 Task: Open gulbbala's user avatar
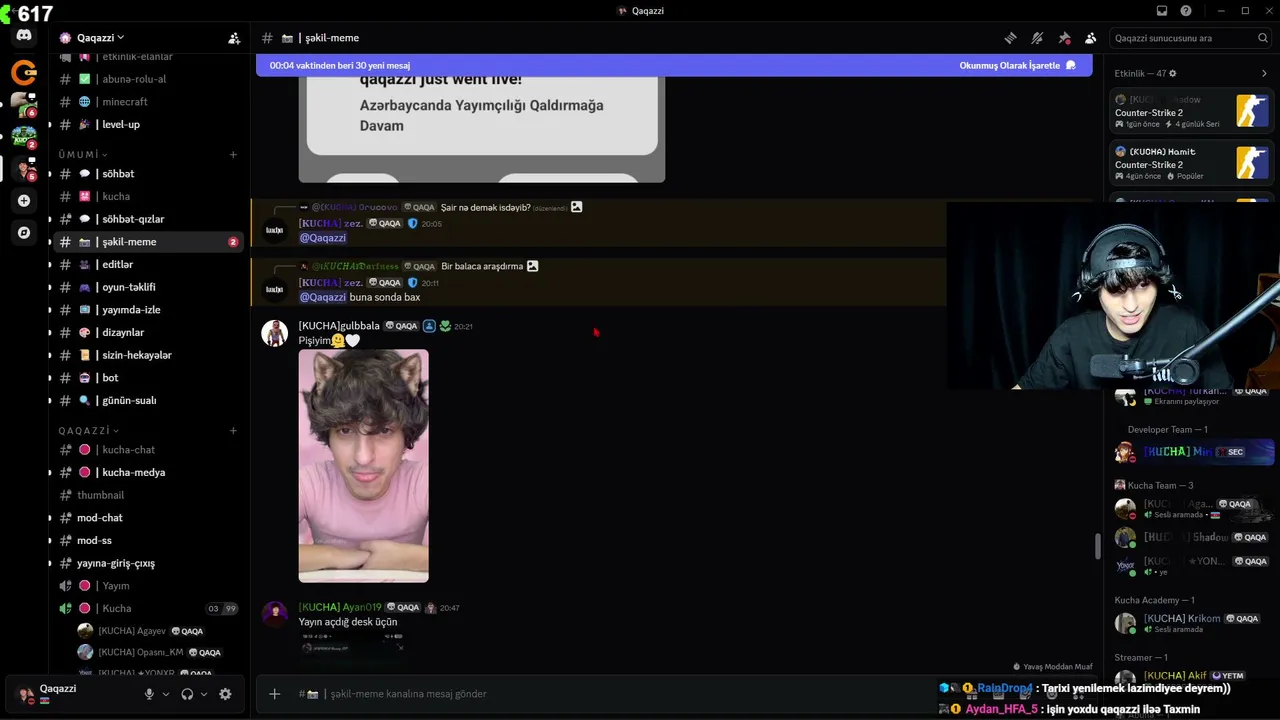275,333
